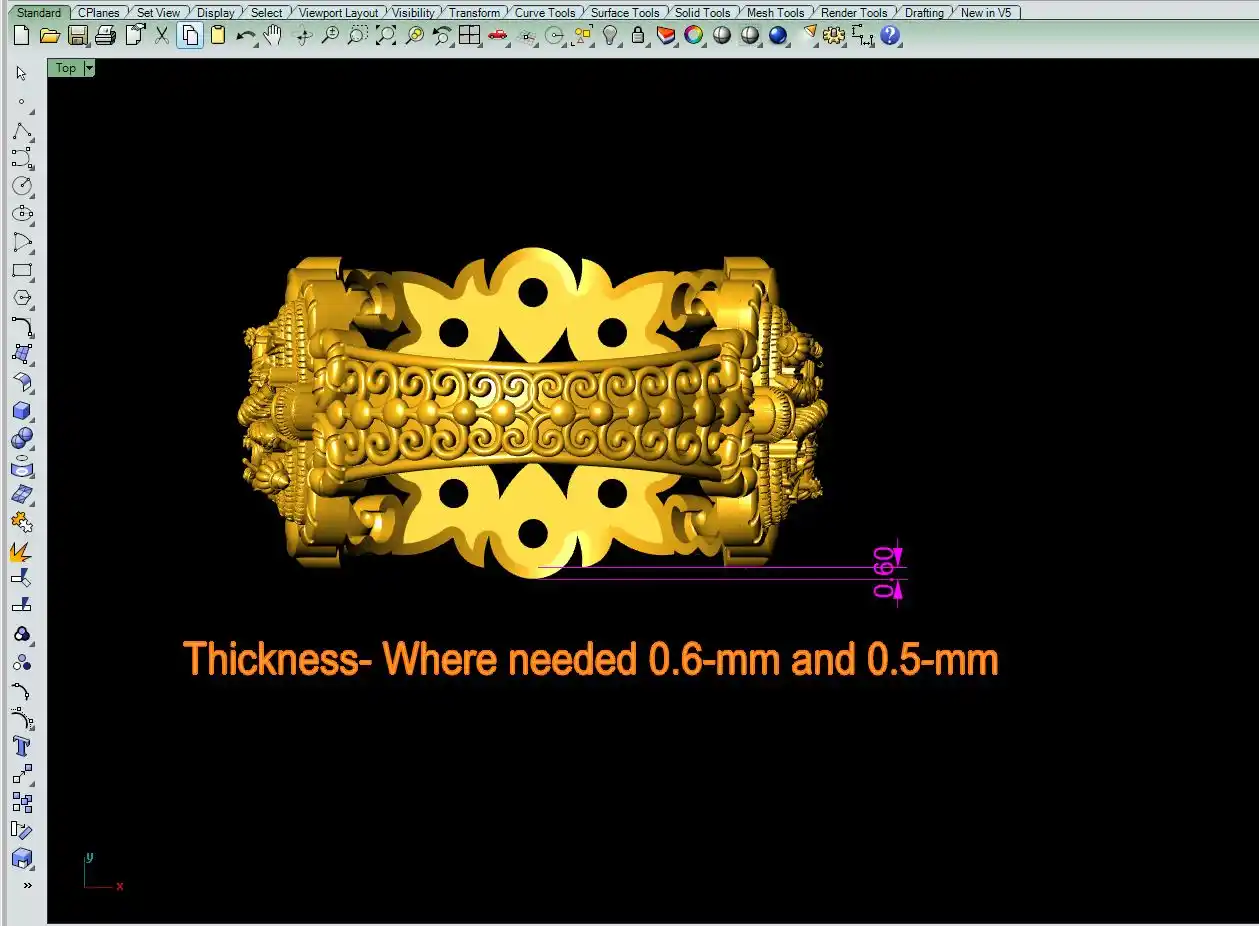The height and width of the screenshot is (926, 1259).
Task: Select the Pan hand tool
Action: [272, 36]
